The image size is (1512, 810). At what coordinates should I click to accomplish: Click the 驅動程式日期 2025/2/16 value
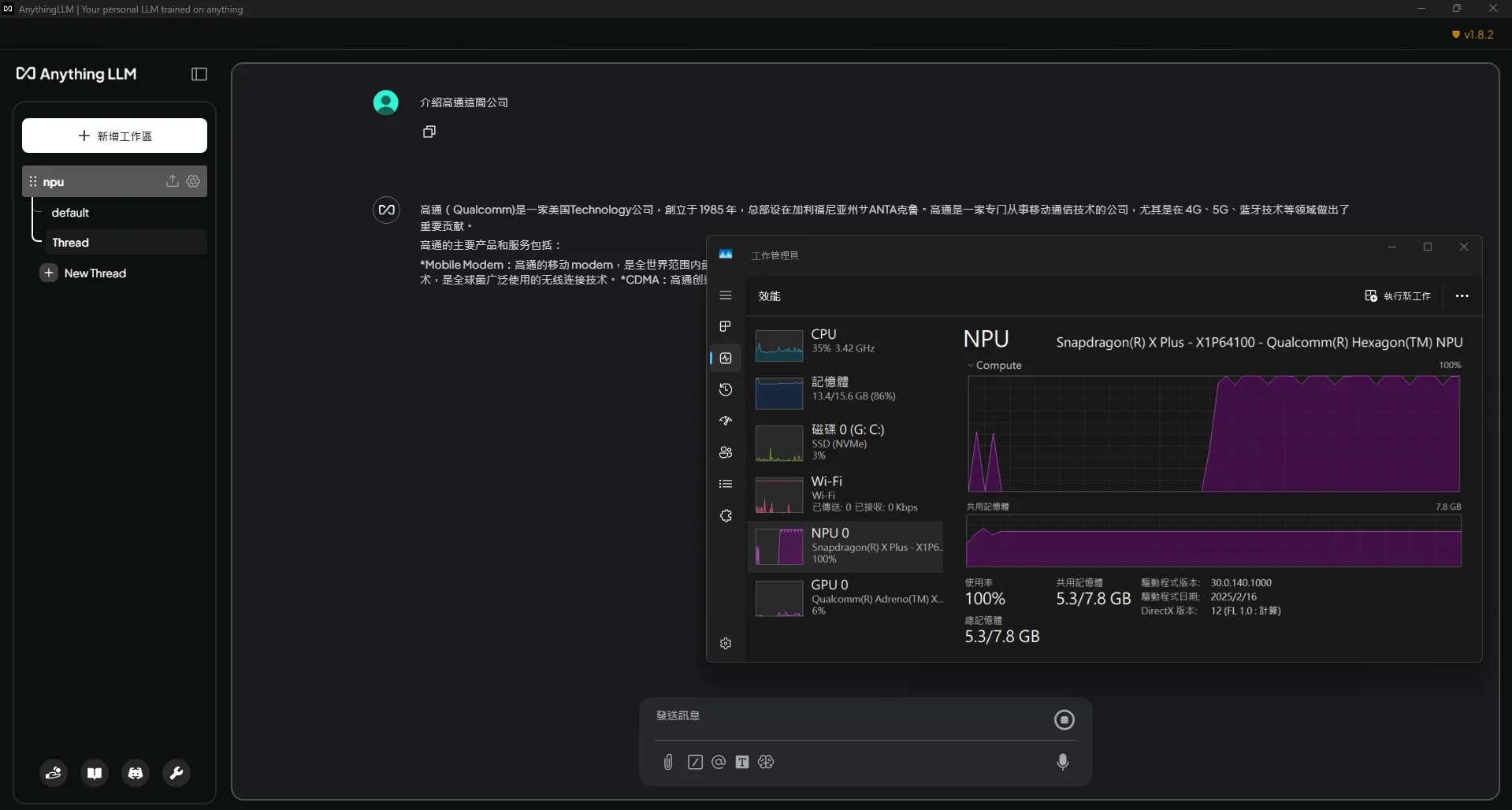point(1233,597)
